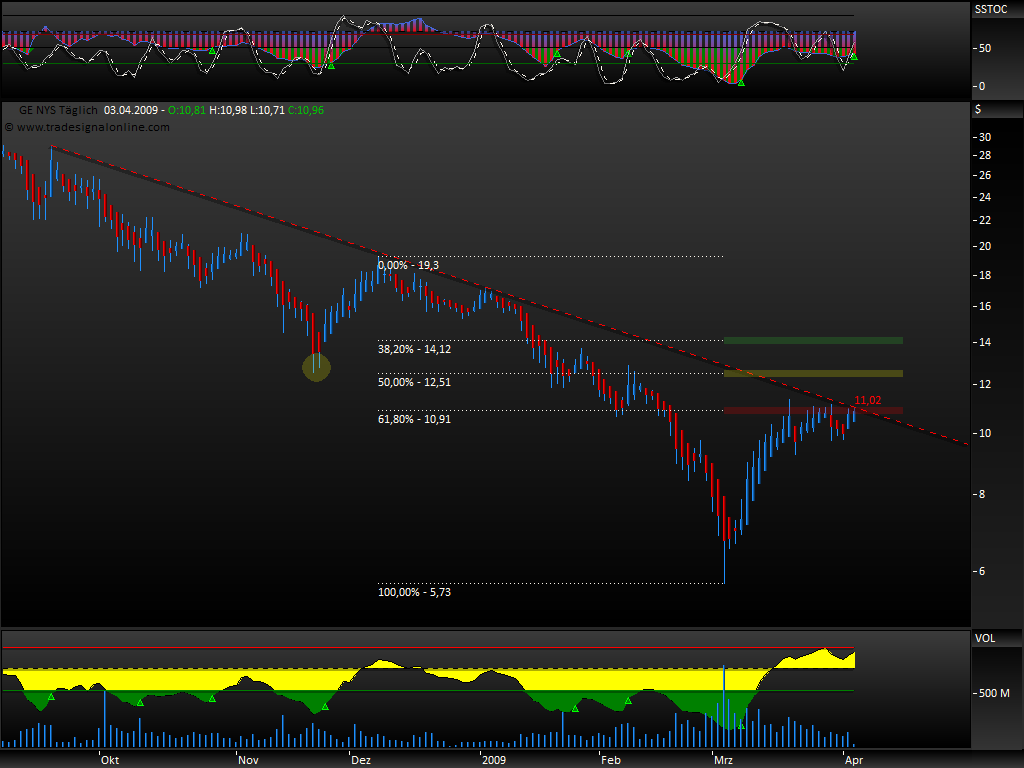Click price axis value 28
The width and height of the screenshot is (1024, 768).
point(985,155)
